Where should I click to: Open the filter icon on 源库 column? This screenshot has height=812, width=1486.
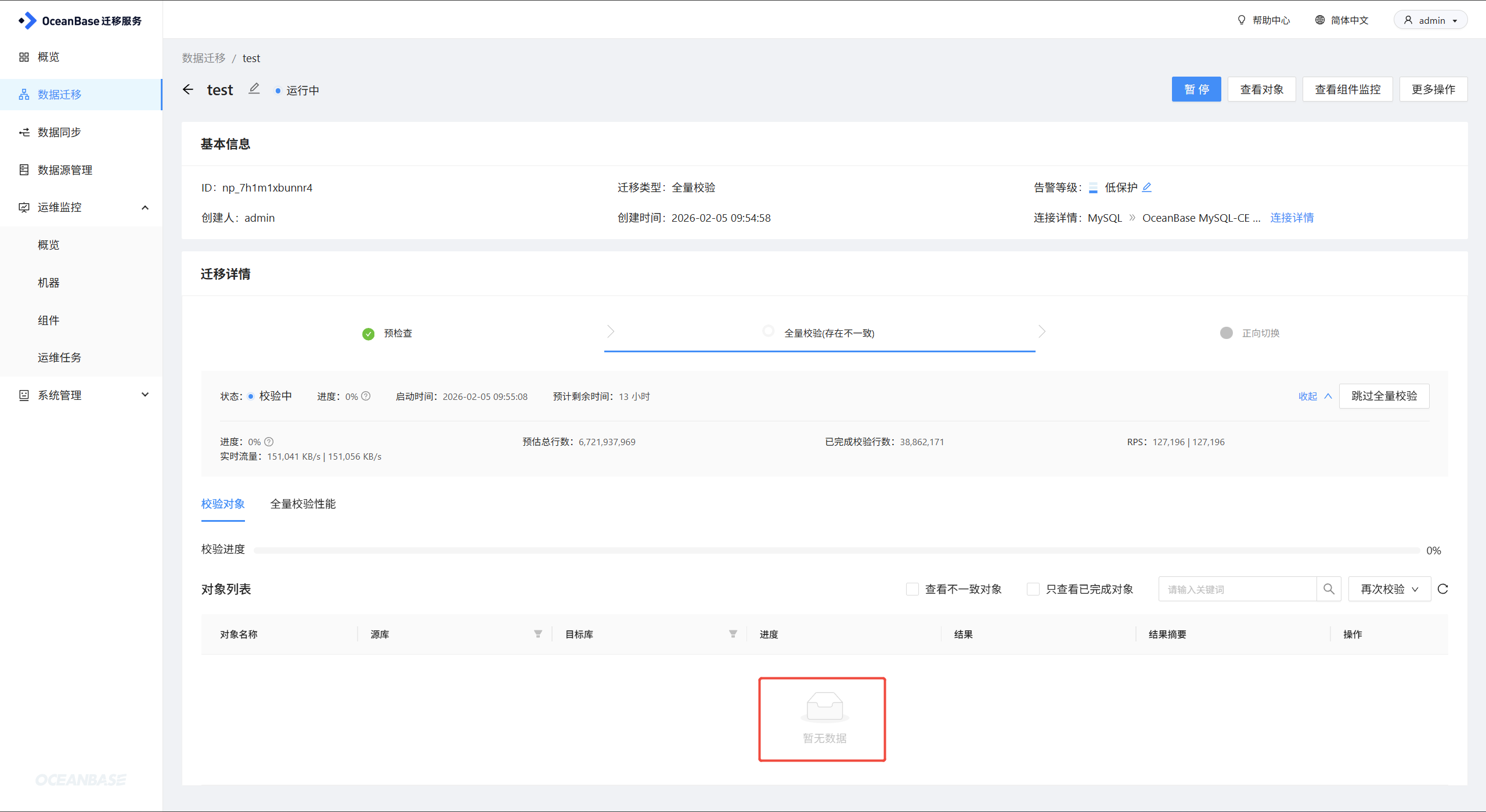click(538, 634)
